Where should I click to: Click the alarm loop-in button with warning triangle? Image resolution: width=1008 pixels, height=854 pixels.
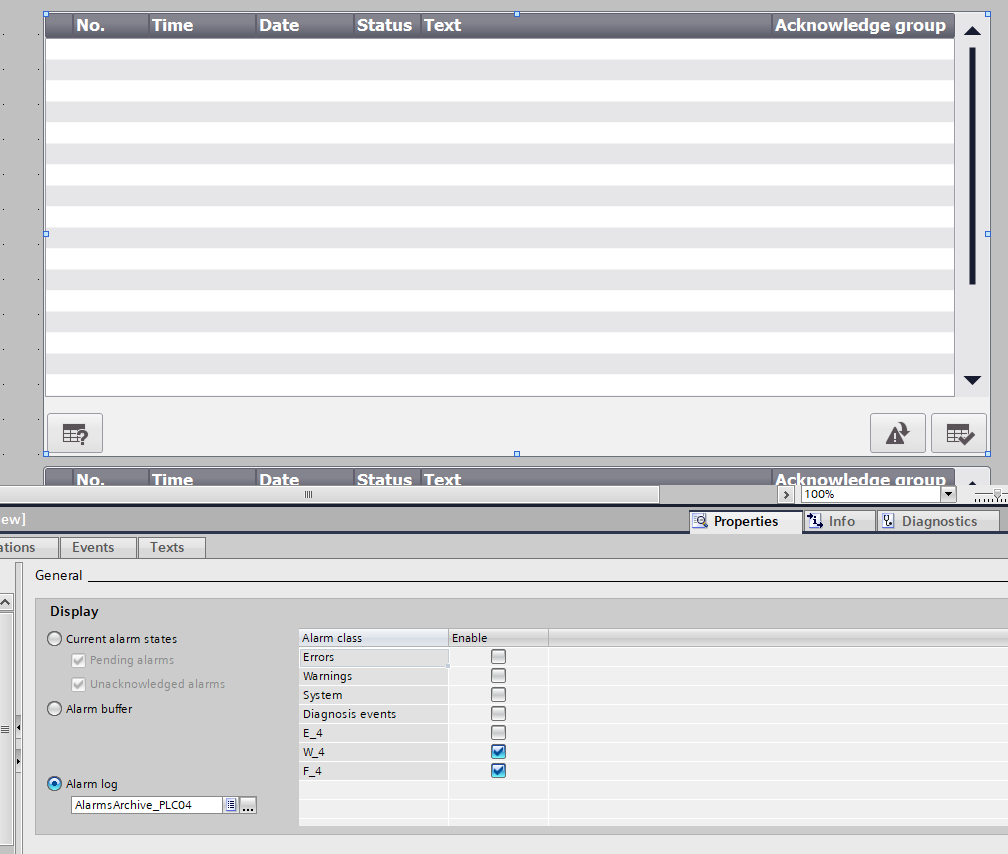(897, 434)
